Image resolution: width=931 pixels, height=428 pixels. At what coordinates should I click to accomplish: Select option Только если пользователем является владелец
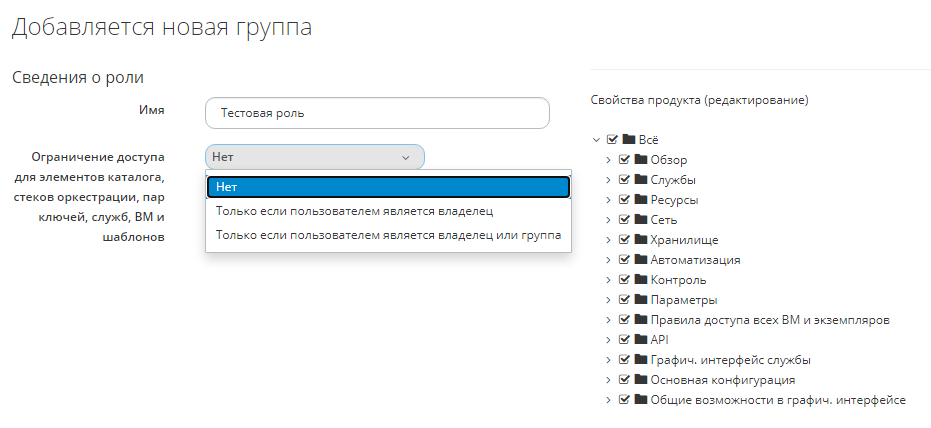(x=354, y=211)
